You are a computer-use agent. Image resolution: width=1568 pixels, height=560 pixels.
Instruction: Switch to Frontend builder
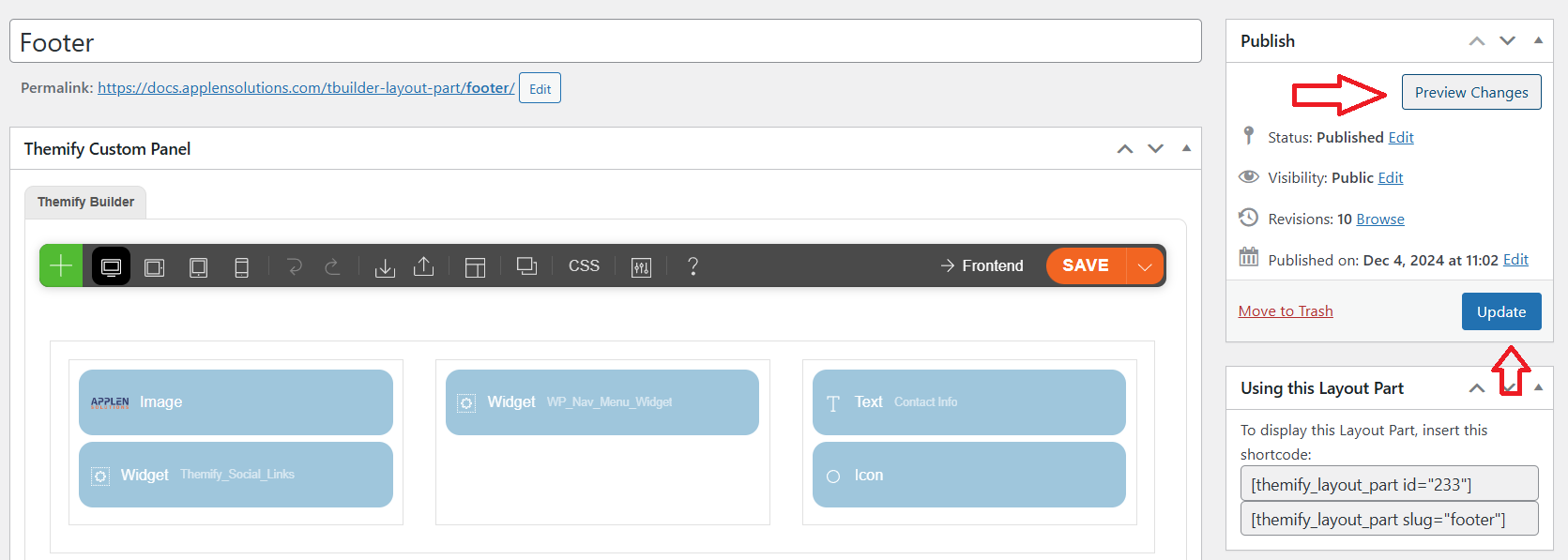coord(982,265)
